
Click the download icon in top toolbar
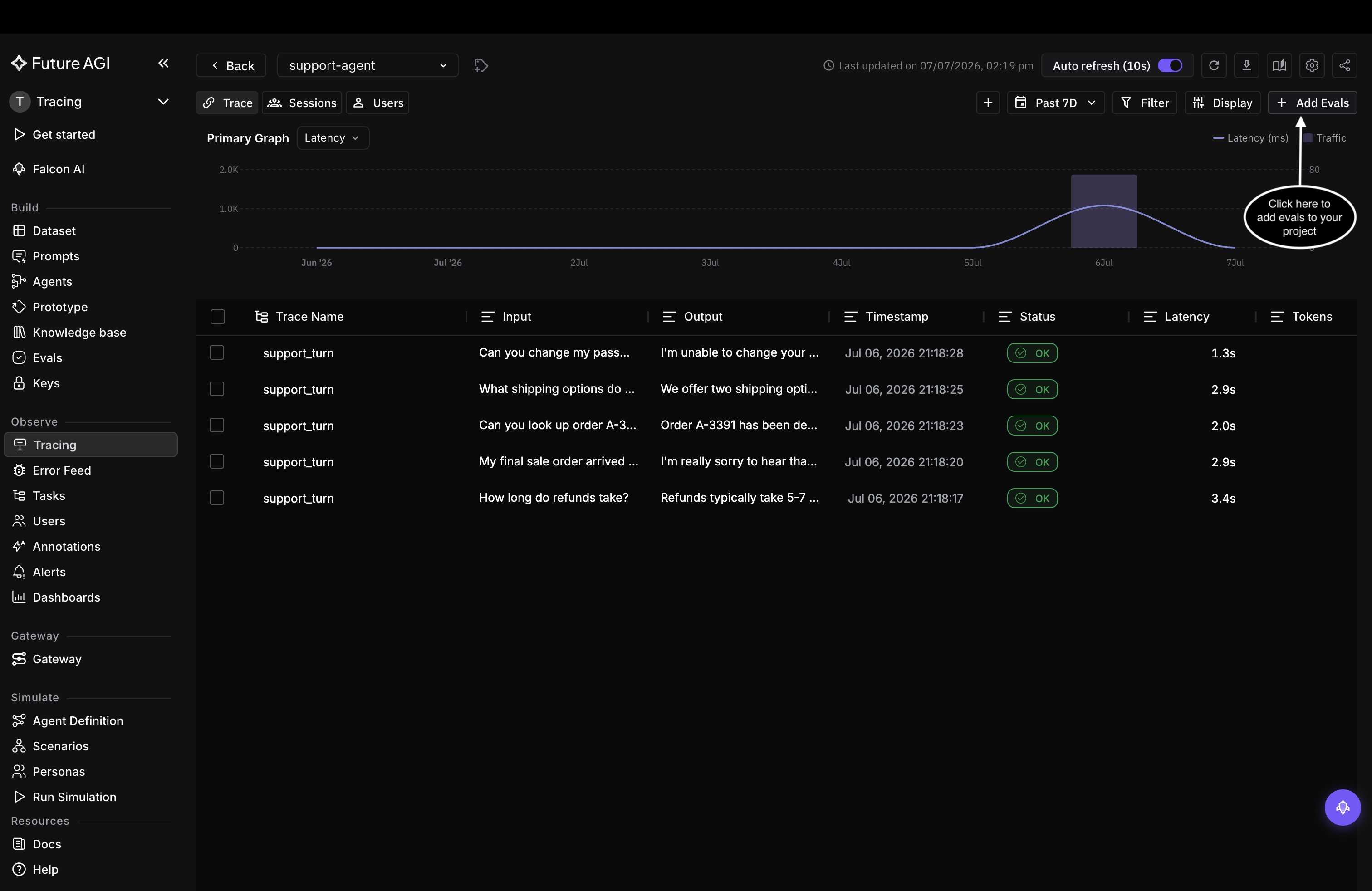click(x=1246, y=65)
